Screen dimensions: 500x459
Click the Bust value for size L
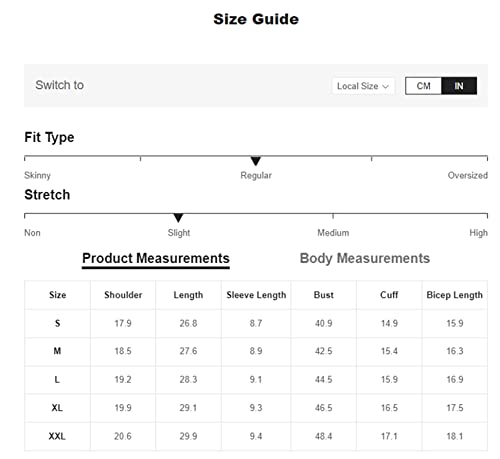coord(323,380)
